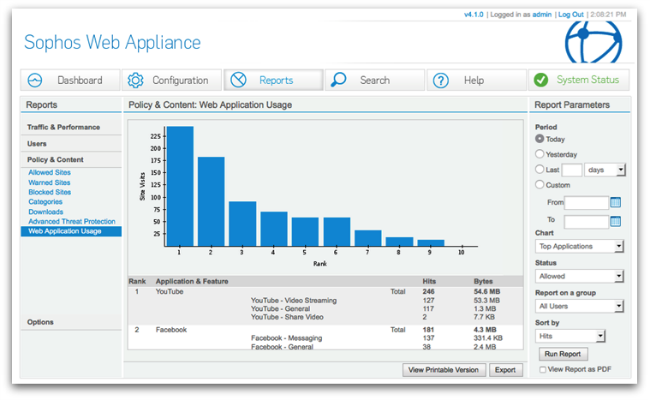Open the days unit dropdown
Screen dimensions: 650x400
604,170
